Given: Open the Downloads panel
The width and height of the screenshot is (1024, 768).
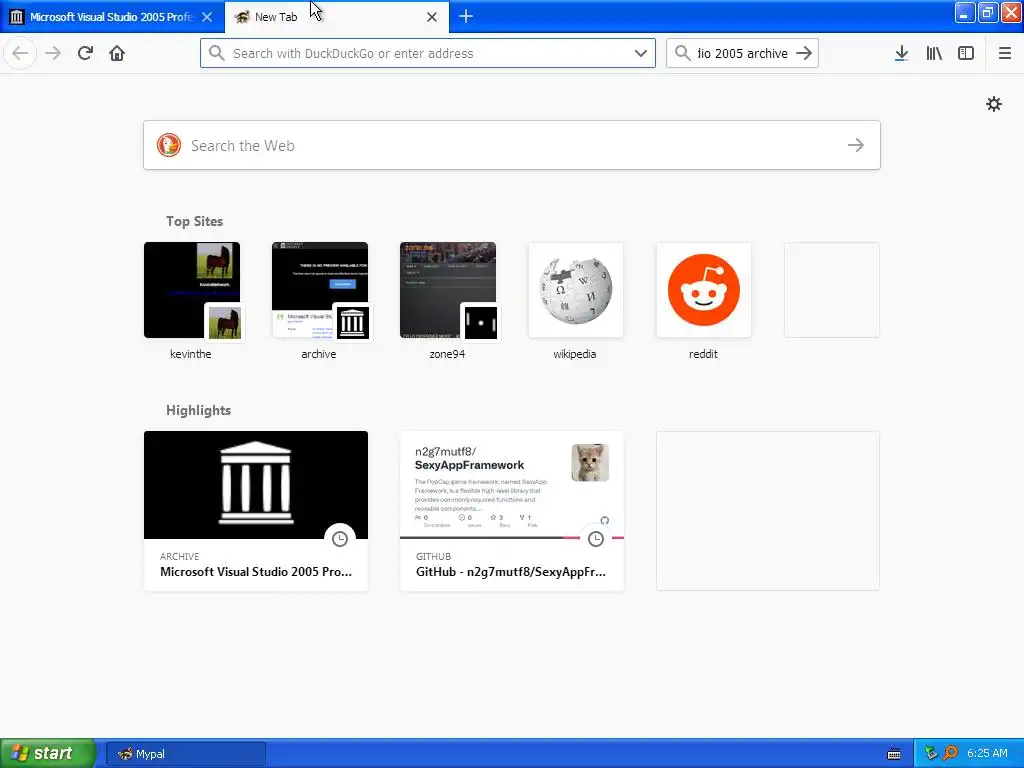Looking at the screenshot, I should 901,54.
